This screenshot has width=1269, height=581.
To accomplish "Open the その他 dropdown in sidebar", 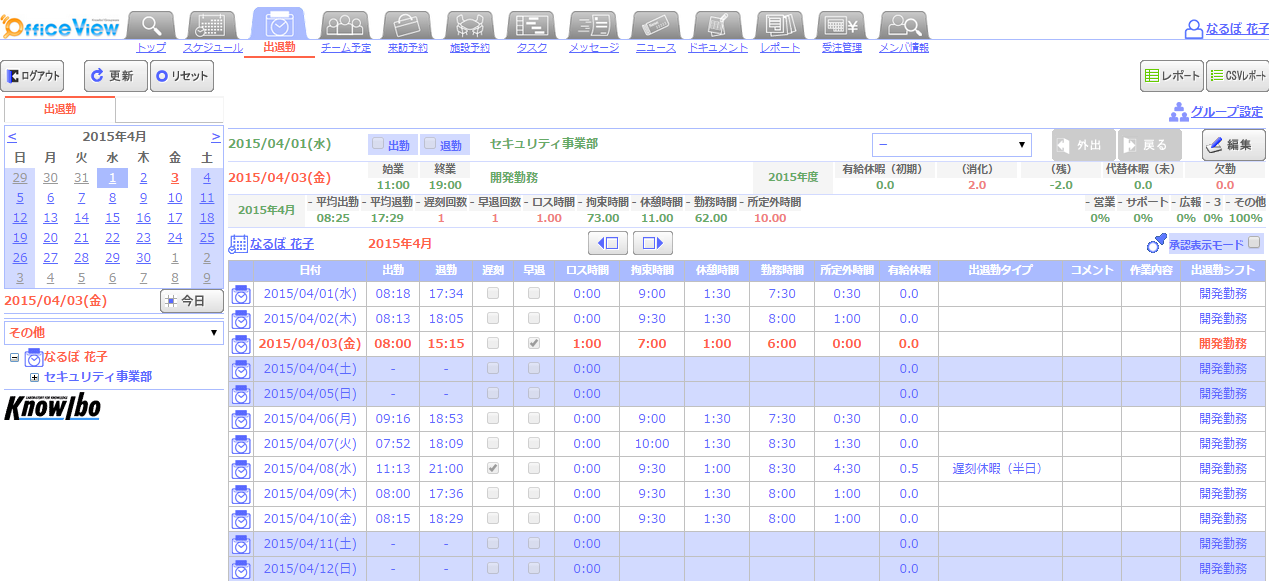I will click(114, 332).
